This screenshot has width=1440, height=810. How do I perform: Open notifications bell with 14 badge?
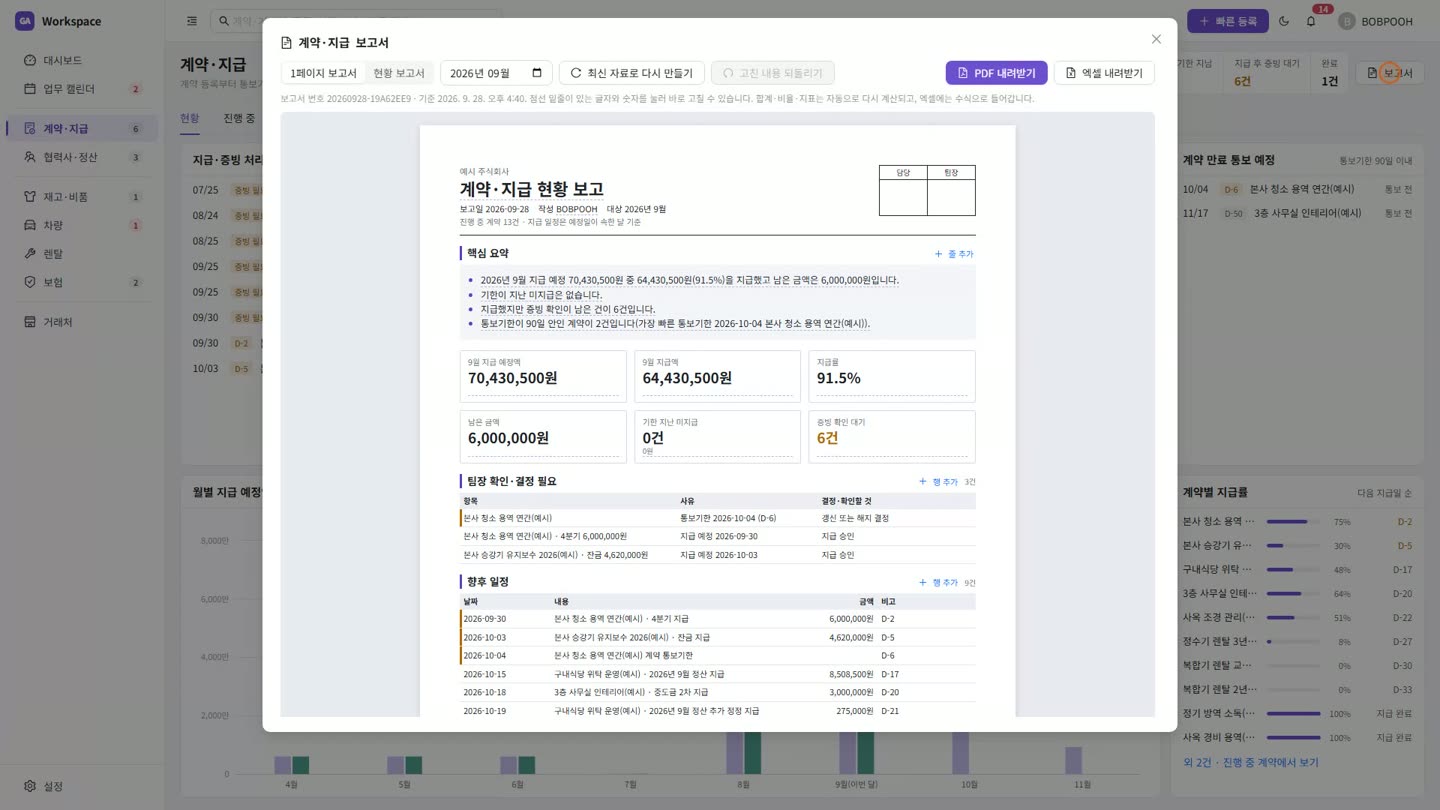[1312, 21]
